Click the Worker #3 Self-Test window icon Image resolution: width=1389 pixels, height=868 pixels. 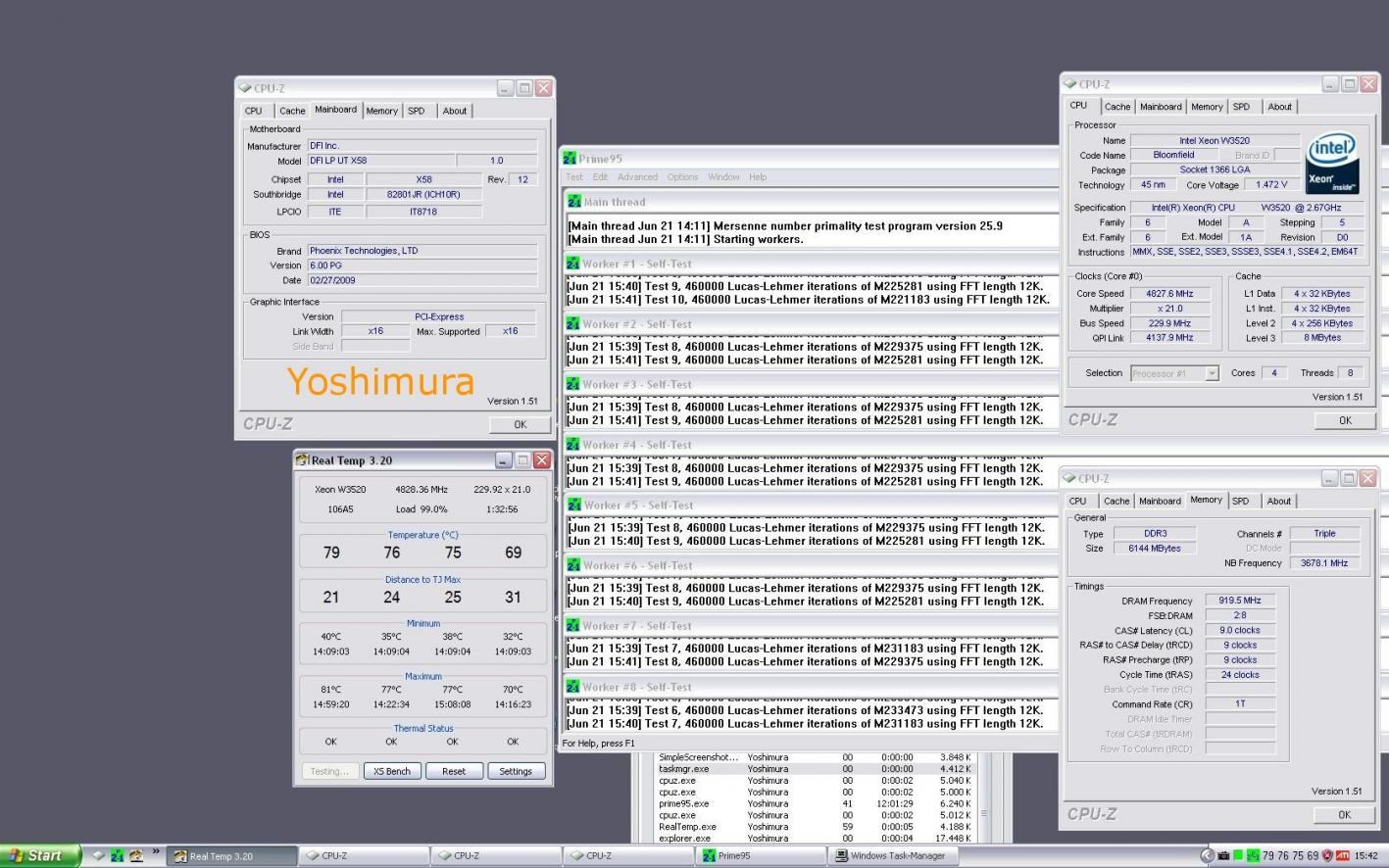(x=573, y=384)
